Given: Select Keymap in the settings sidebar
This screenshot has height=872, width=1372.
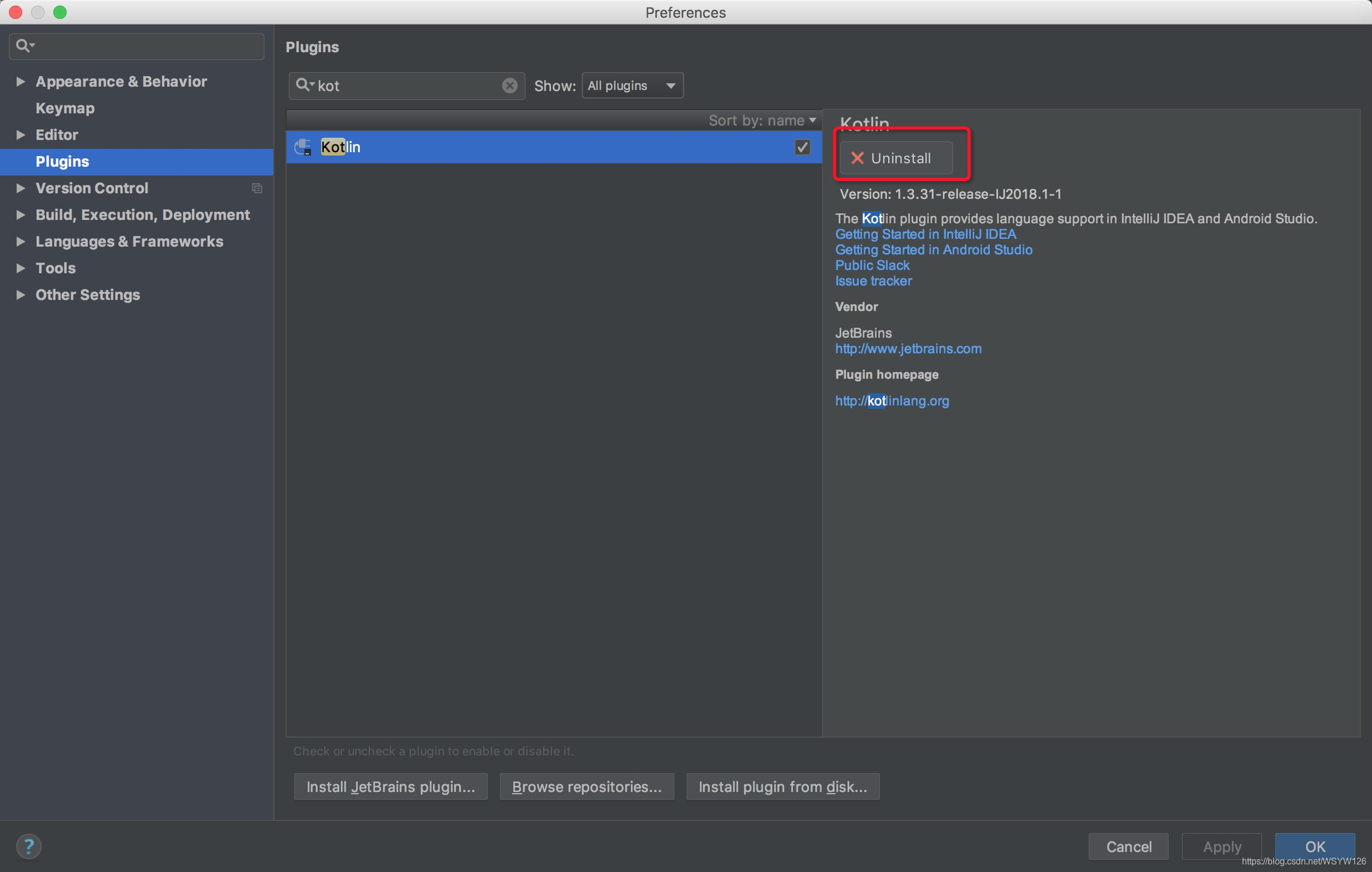Looking at the screenshot, I should pyautogui.click(x=65, y=108).
